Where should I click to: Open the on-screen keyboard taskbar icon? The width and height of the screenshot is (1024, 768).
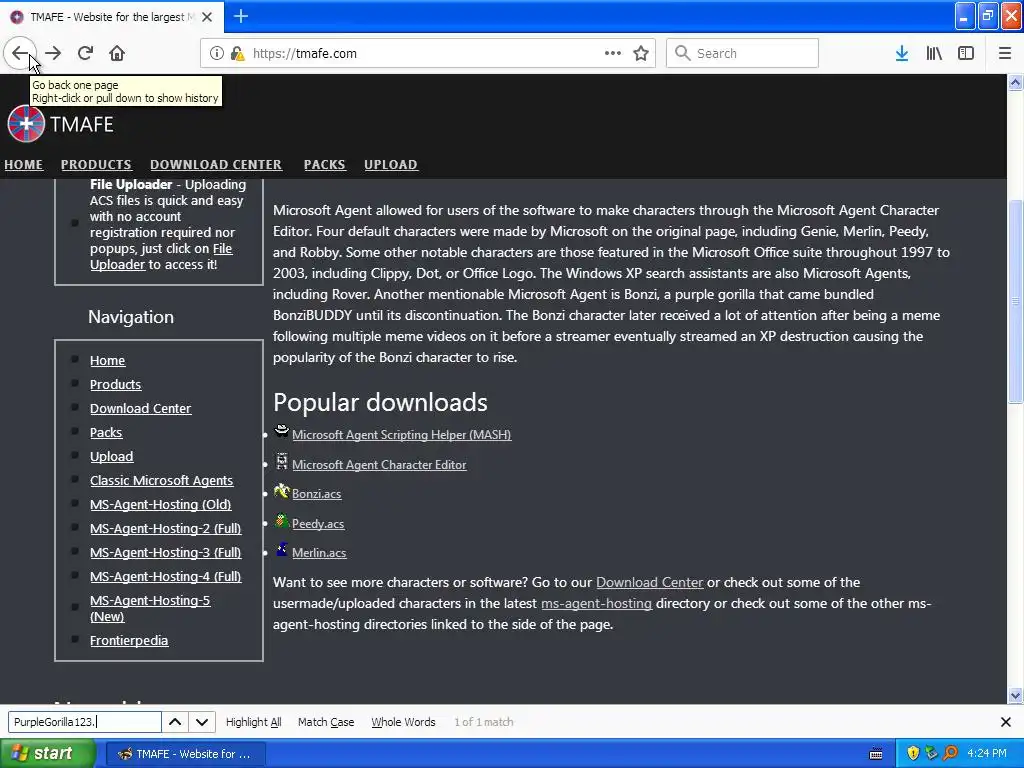pos(876,754)
